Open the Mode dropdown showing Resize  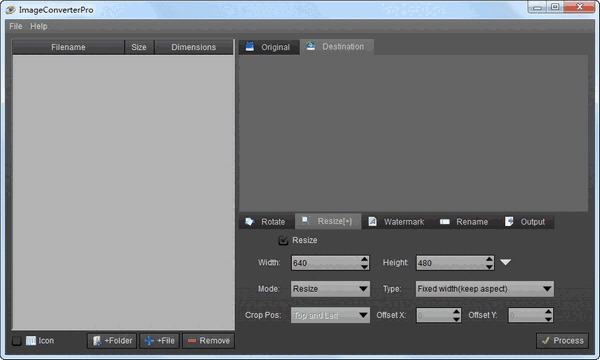(x=330, y=289)
